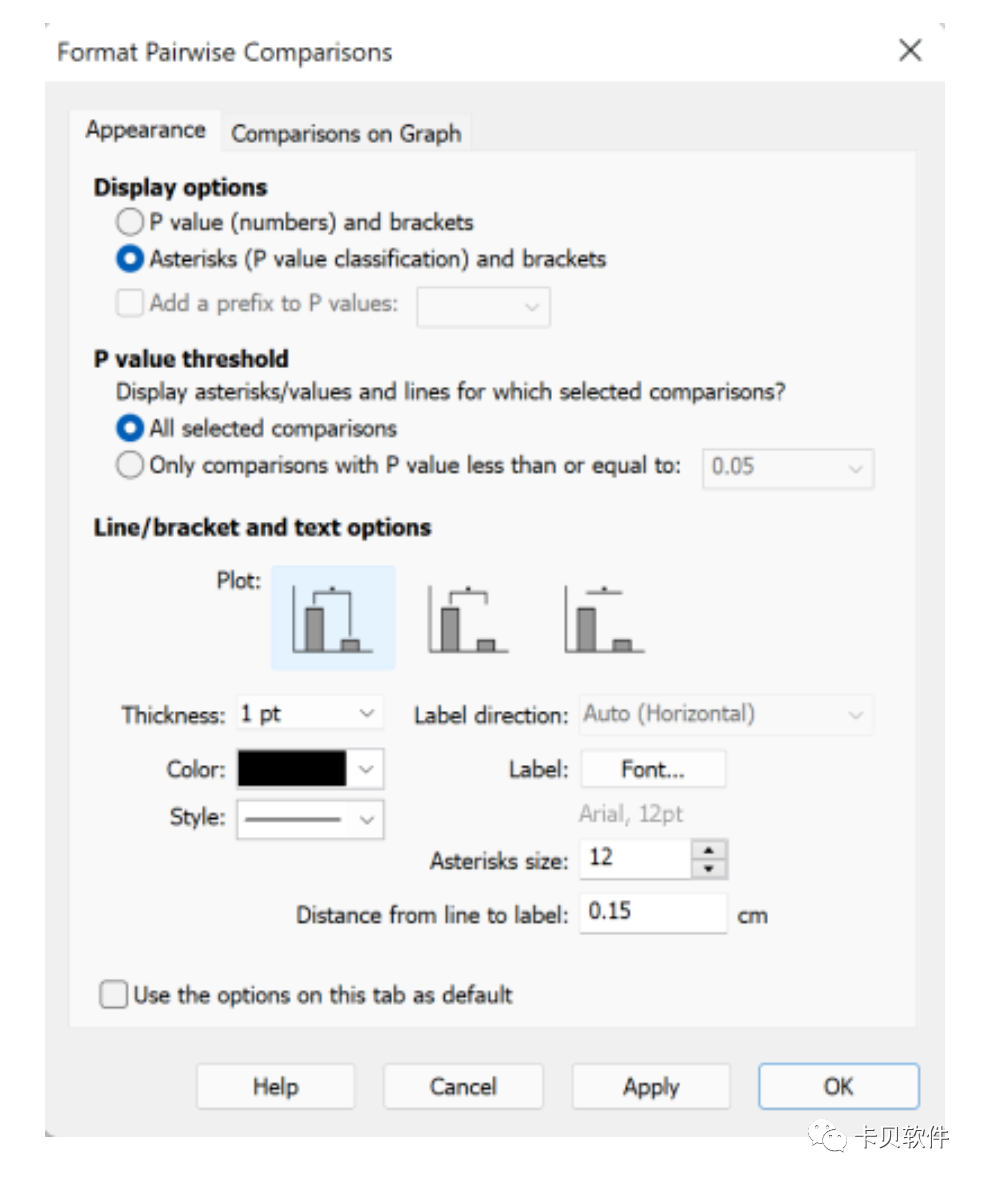Expand the line Style dropdown

[310, 819]
